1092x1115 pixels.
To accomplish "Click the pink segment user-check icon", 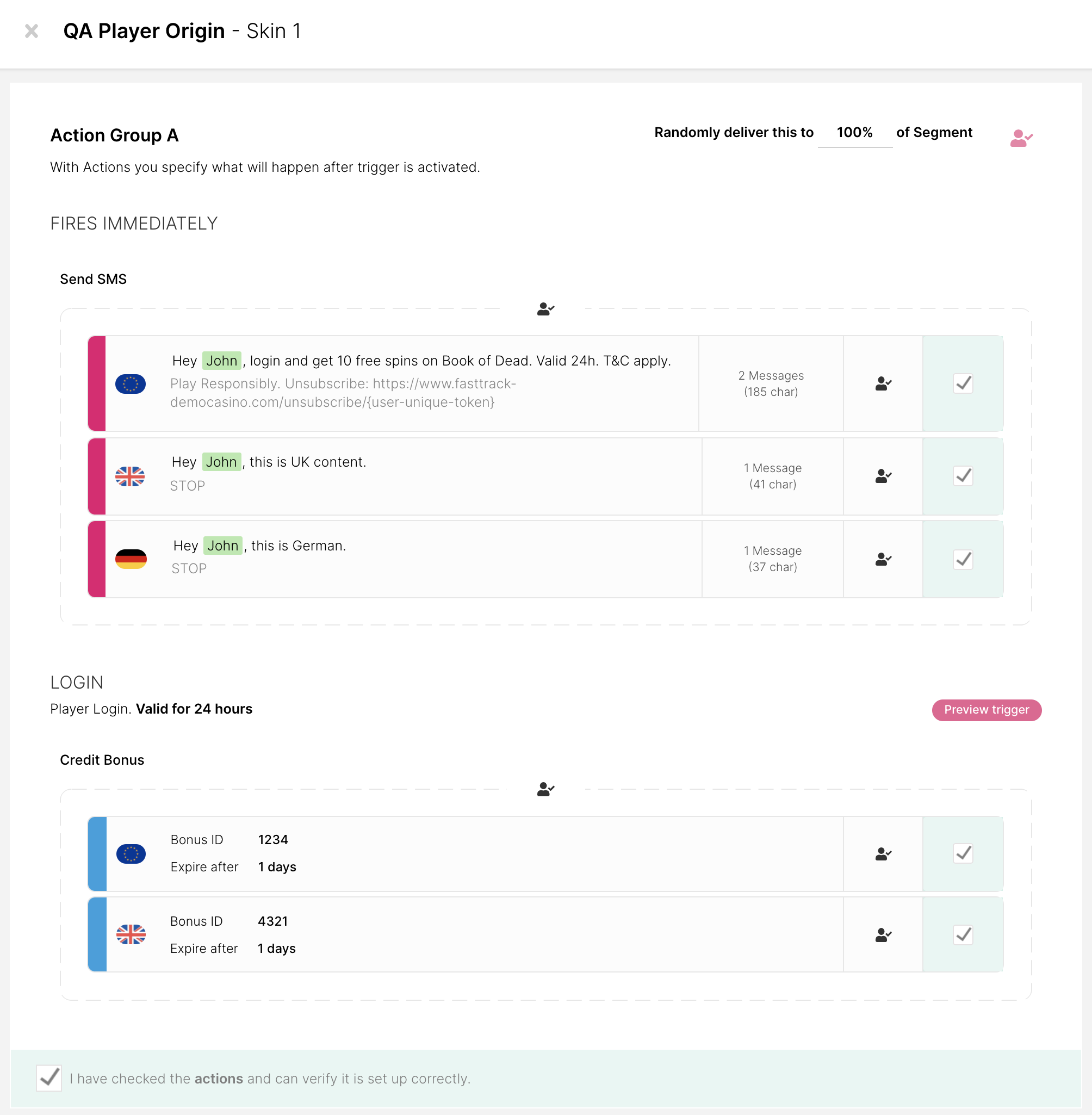I will click(x=1021, y=138).
